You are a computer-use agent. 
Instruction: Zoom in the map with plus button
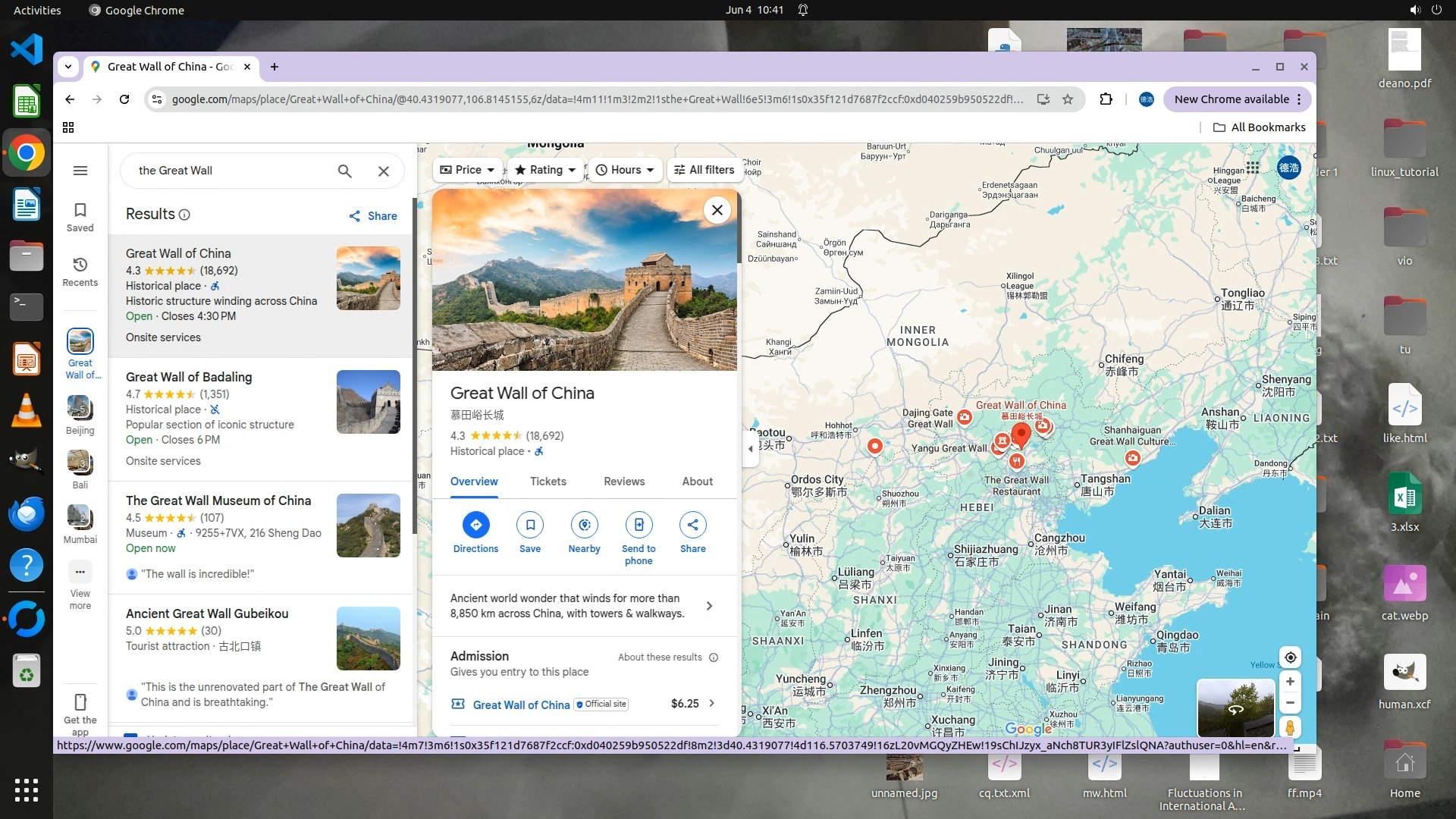coord(1290,682)
